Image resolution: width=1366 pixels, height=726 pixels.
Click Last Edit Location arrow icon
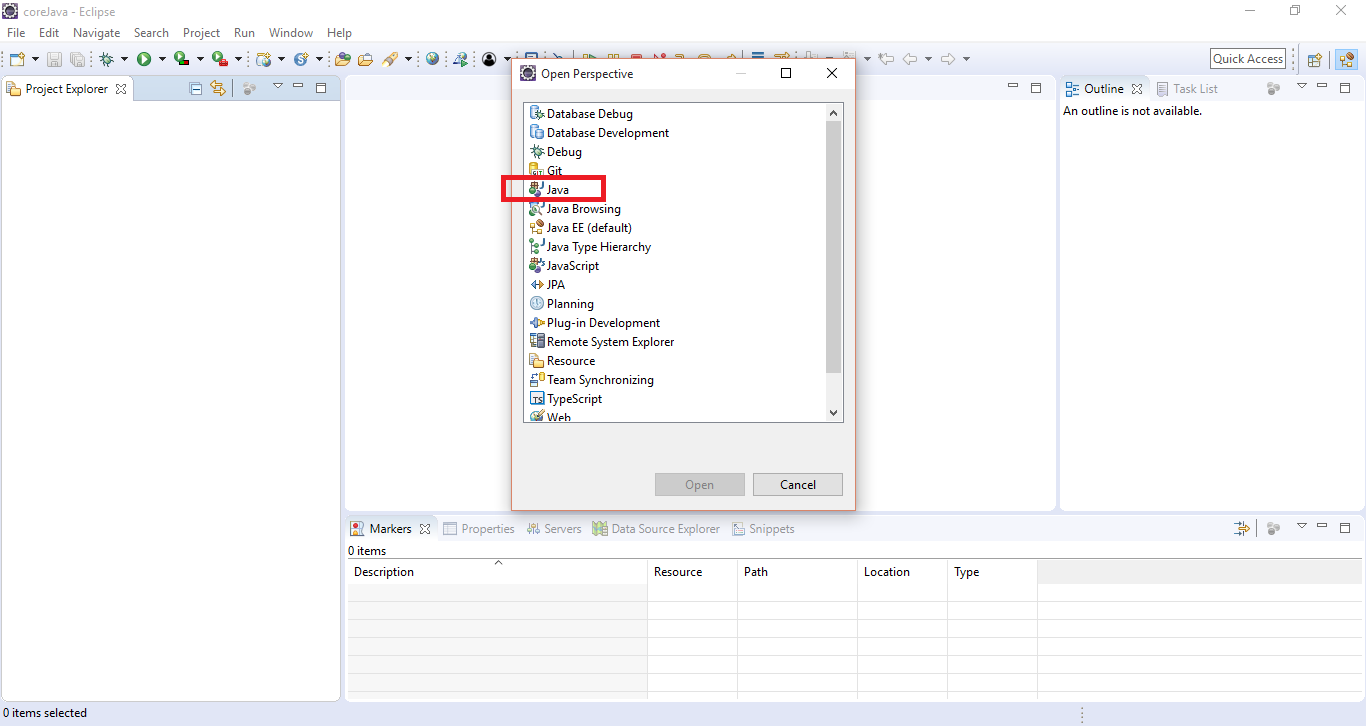point(886,59)
